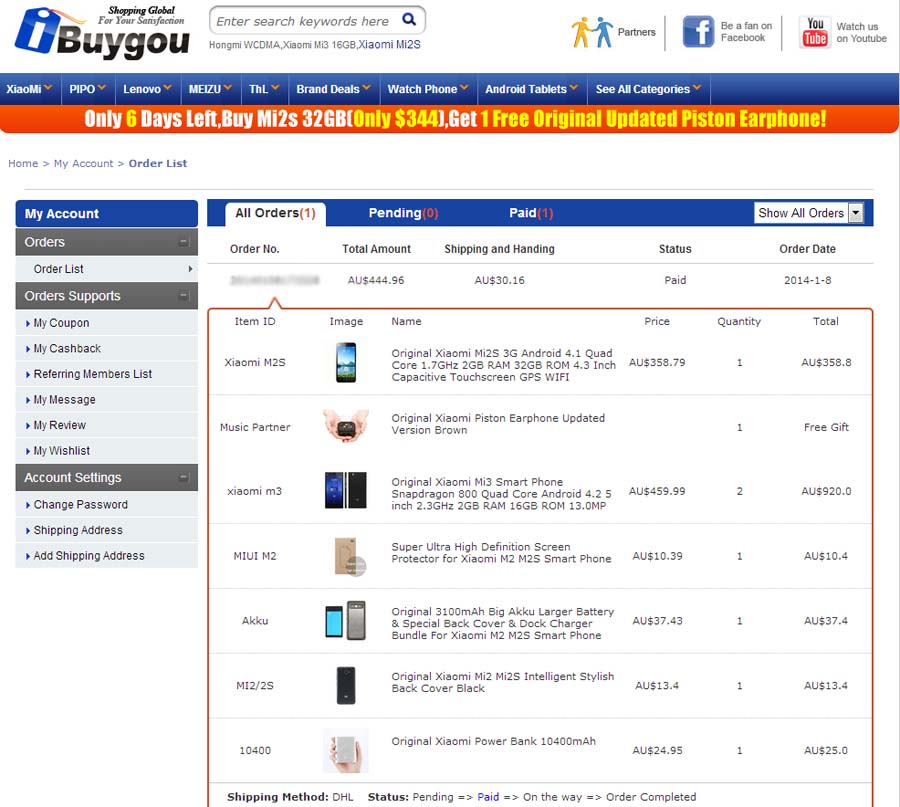Image resolution: width=900 pixels, height=807 pixels.
Task: Open the Facebook fan page icon
Action: [x=698, y=32]
